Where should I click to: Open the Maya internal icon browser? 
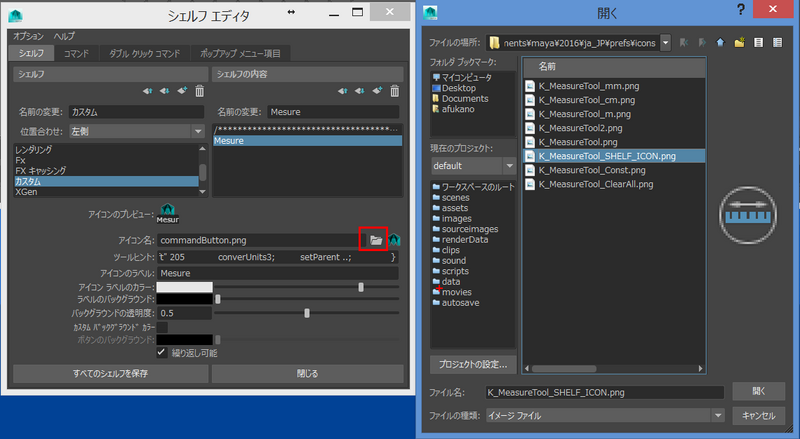point(394,239)
